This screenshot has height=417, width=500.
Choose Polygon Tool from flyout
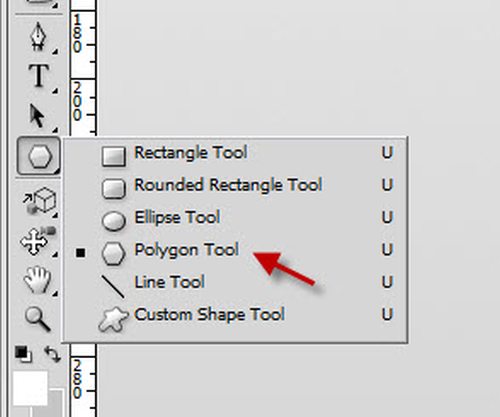click(x=235, y=250)
